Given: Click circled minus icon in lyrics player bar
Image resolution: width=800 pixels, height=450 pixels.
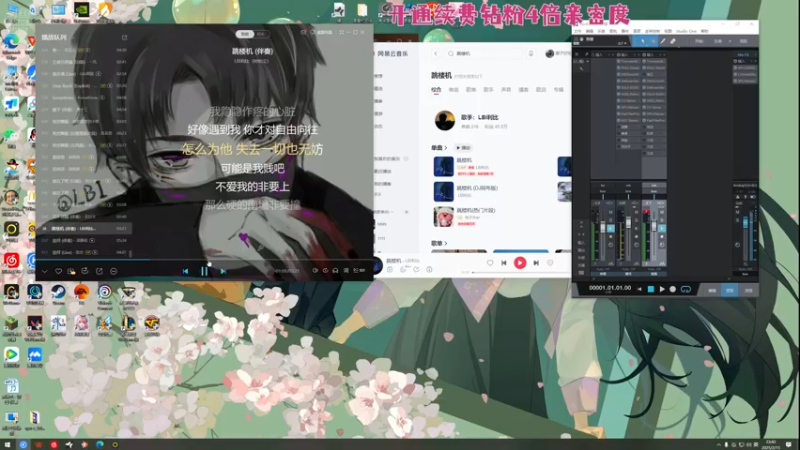Looking at the screenshot, I should point(113,271).
